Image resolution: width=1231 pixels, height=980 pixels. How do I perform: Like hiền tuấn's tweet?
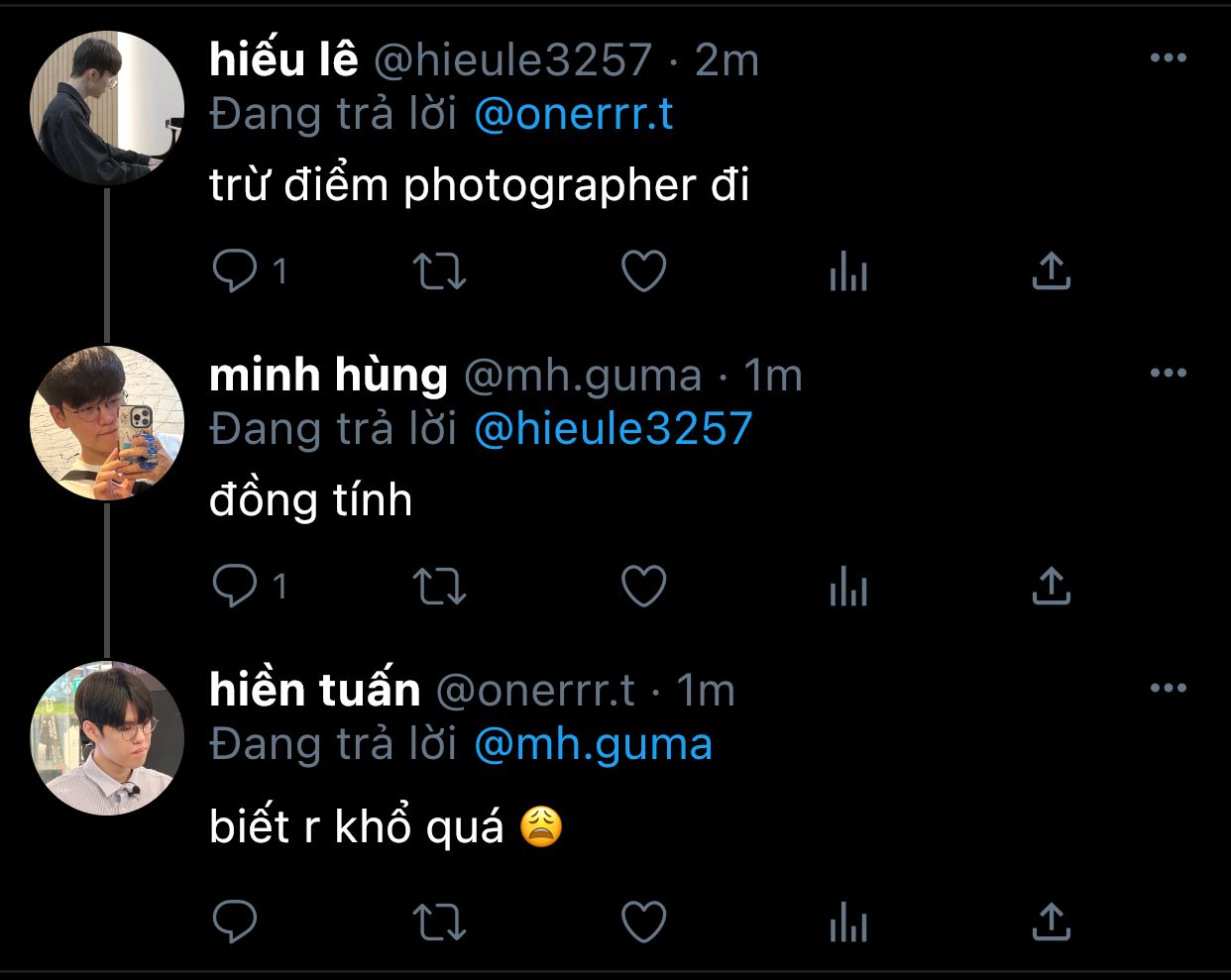point(643,922)
